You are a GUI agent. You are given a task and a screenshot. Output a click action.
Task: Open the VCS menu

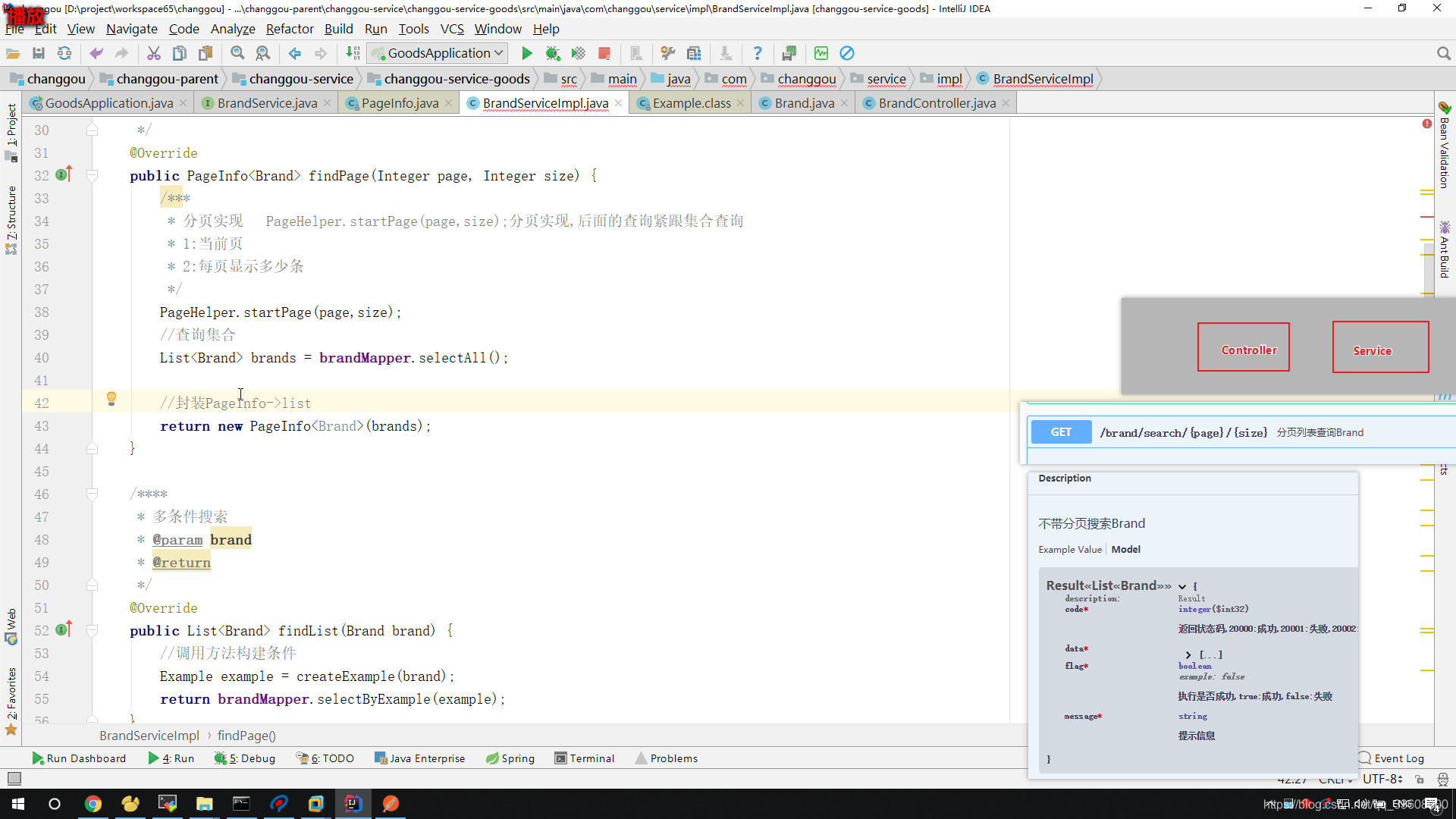tap(452, 29)
